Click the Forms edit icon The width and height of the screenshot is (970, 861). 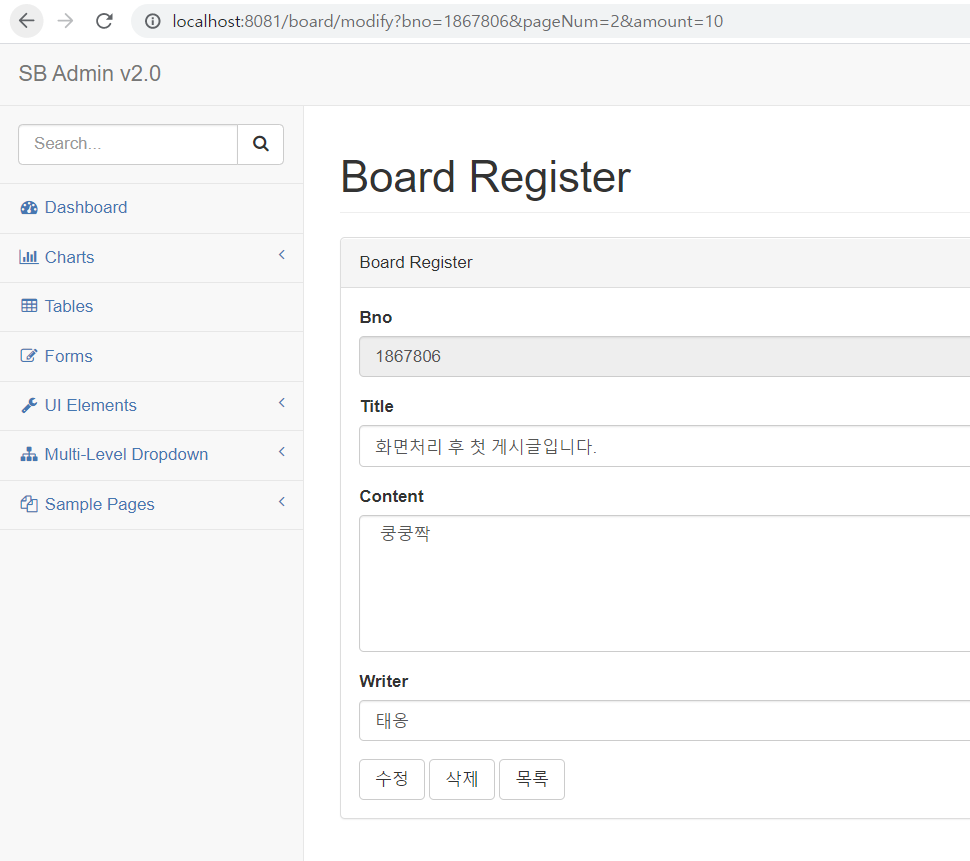[28, 356]
